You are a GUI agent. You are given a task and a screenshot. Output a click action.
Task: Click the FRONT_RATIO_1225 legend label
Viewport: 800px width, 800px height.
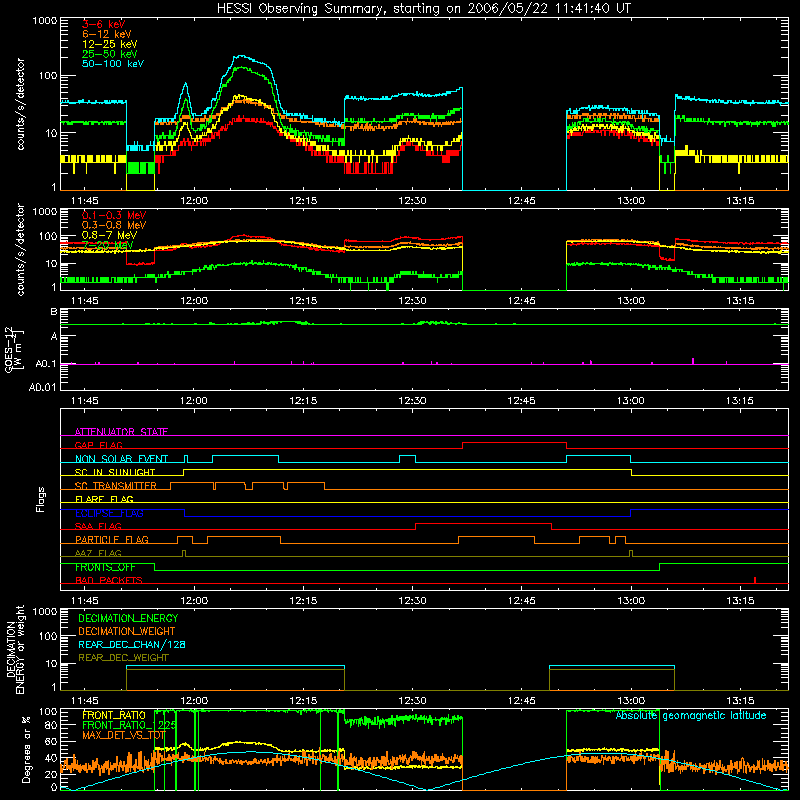(x=130, y=725)
